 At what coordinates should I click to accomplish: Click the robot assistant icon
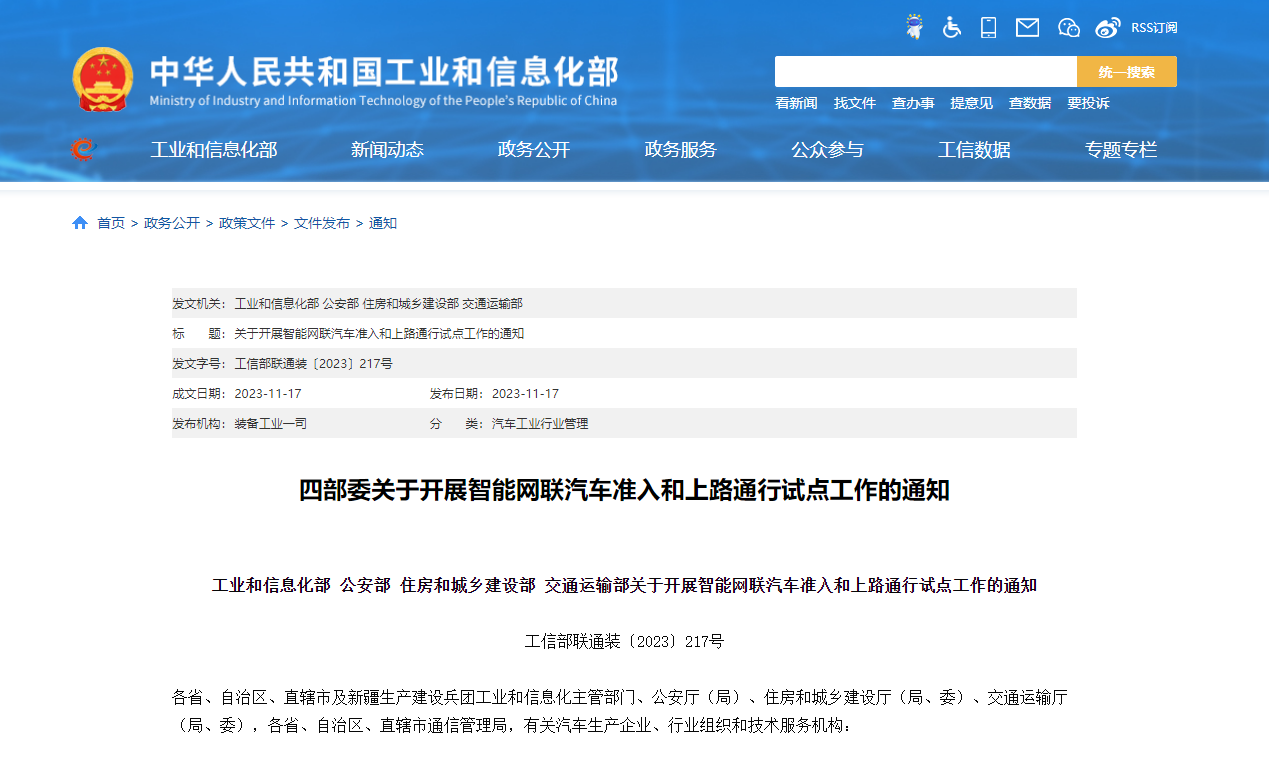click(x=914, y=27)
